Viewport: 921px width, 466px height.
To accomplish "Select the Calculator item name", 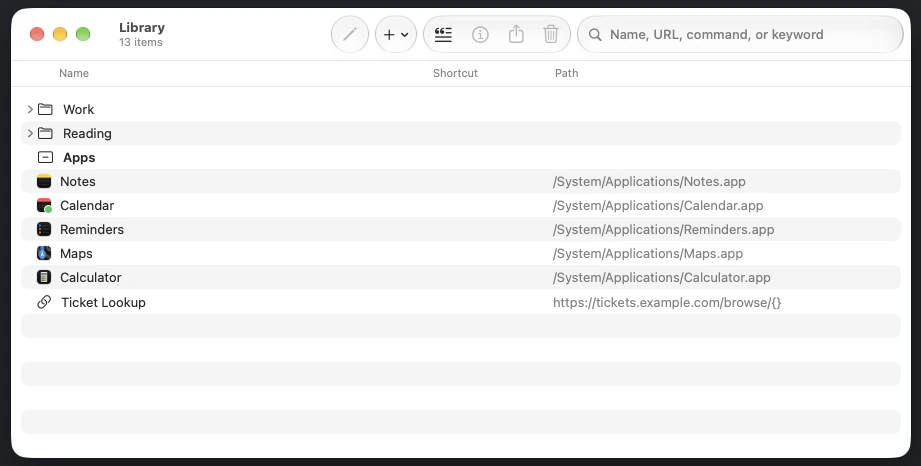I will [90, 277].
